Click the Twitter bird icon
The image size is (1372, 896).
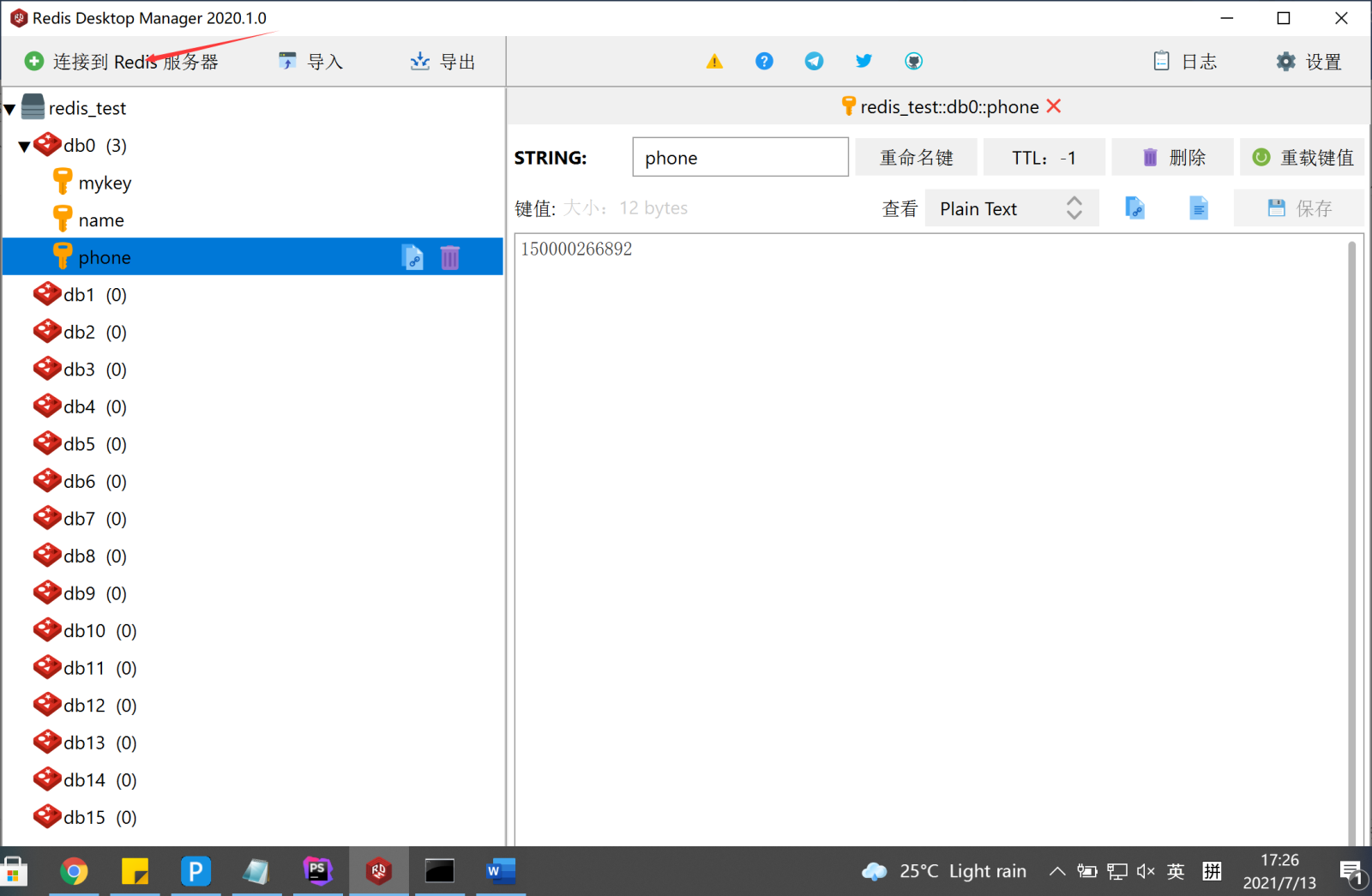click(x=864, y=61)
